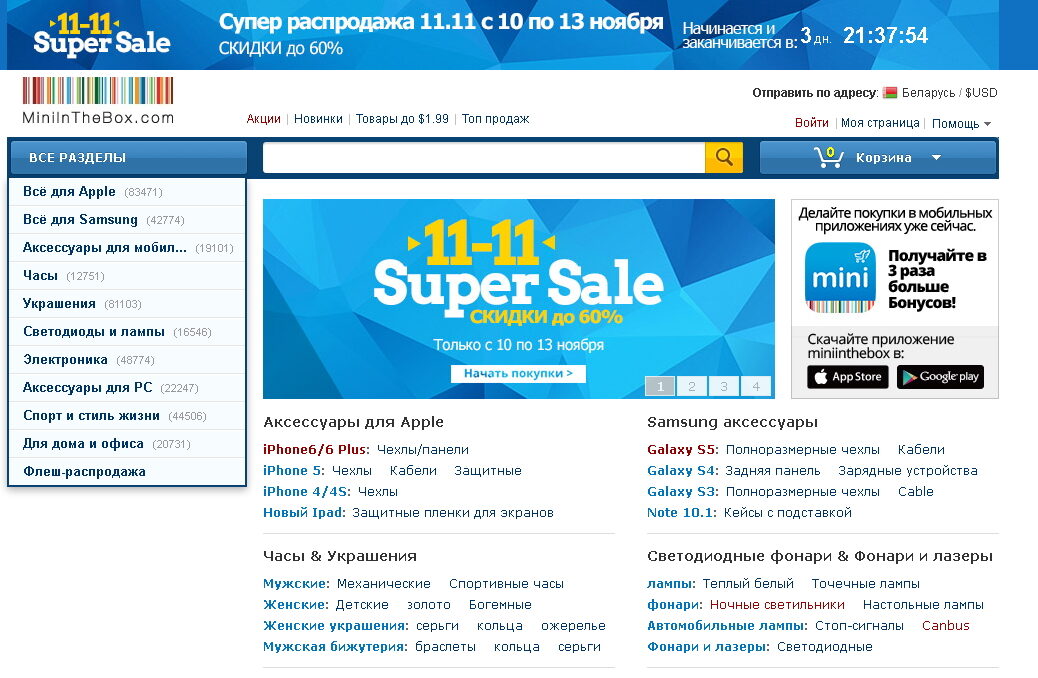
Task: Open the App Store download badge
Action: [847, 377]
